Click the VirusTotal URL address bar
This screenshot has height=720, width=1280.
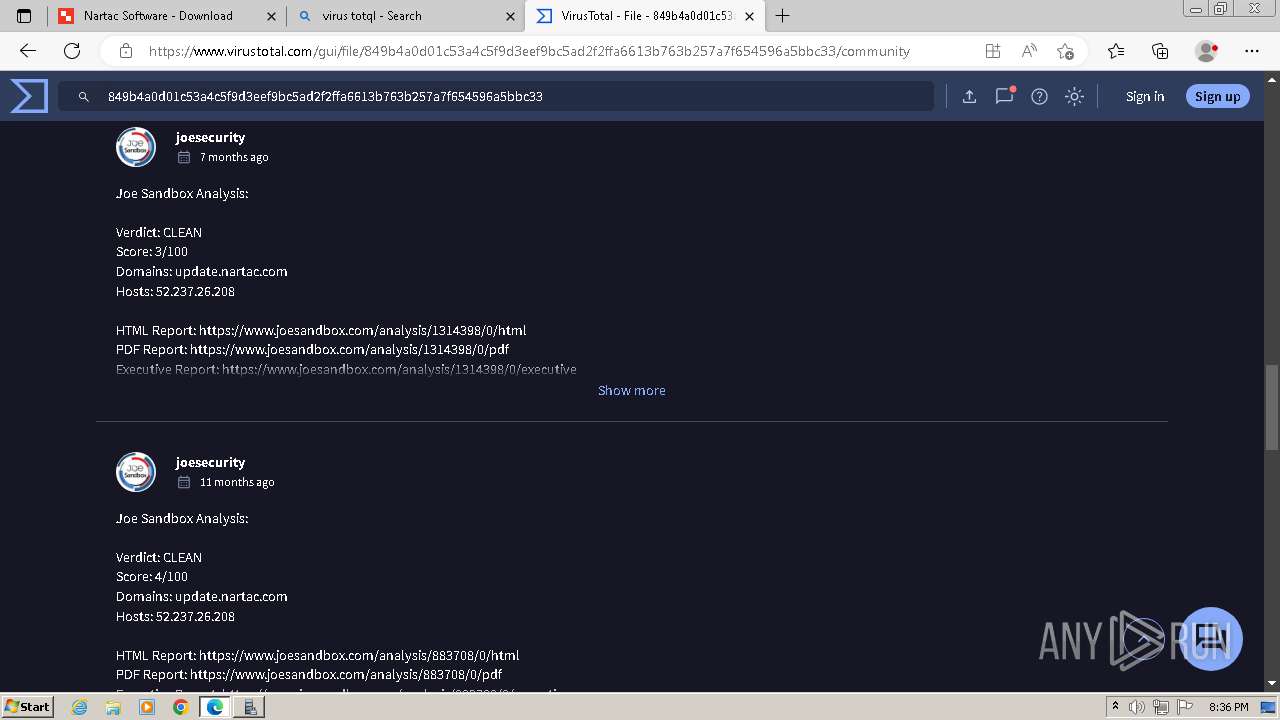coord(529,51)
